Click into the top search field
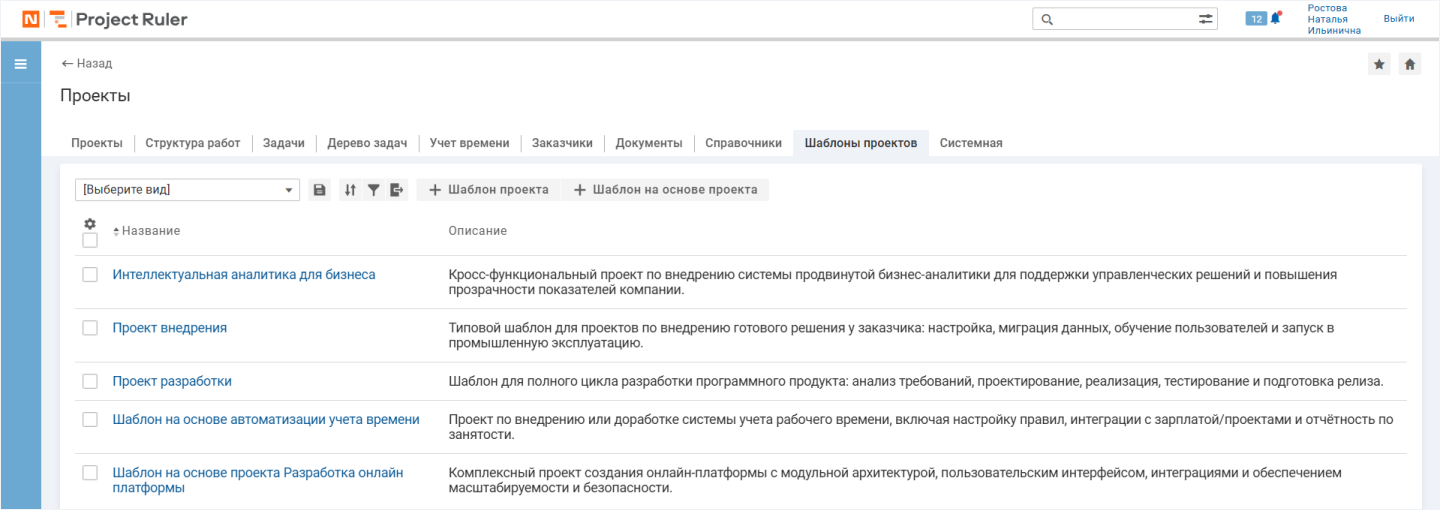The height and width of the screenshot is (510, 1440). (x=1120, y=19)
